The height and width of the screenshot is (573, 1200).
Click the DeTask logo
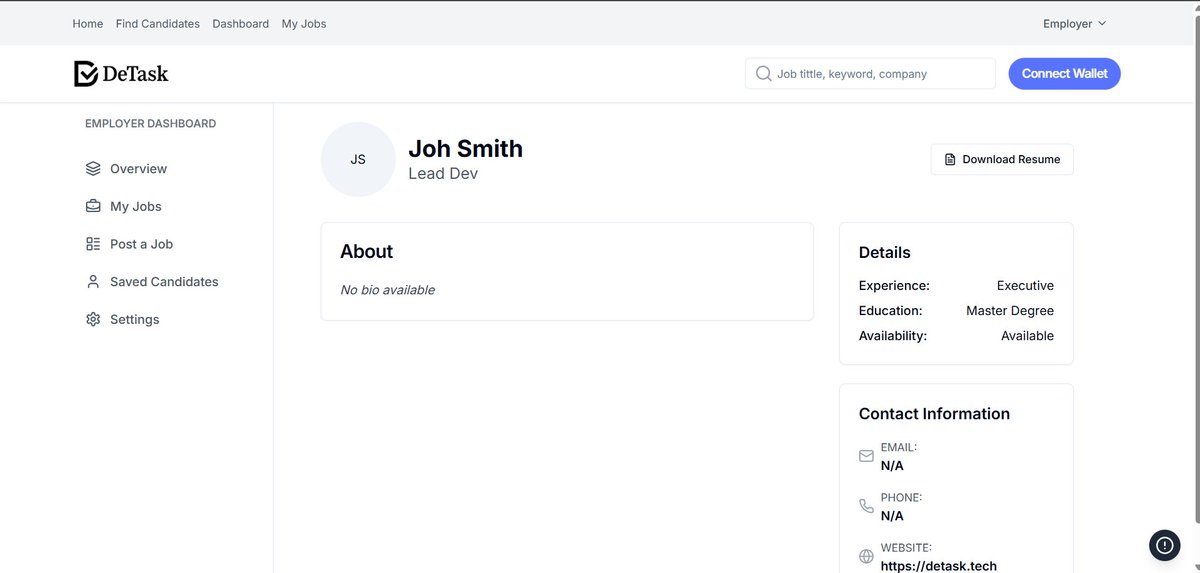click(x=121, y=73)
